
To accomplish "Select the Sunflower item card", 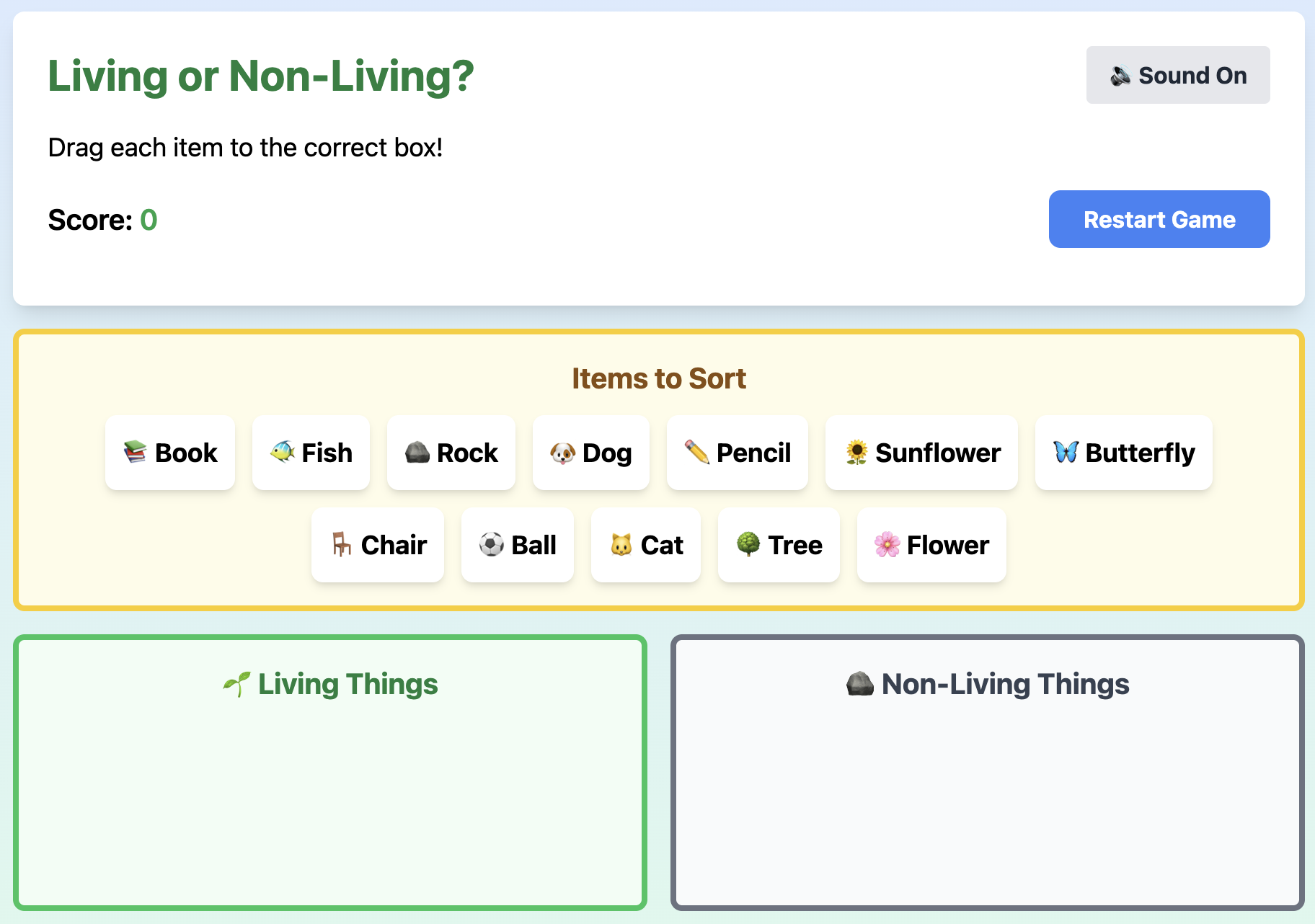I will coord(921,453).
